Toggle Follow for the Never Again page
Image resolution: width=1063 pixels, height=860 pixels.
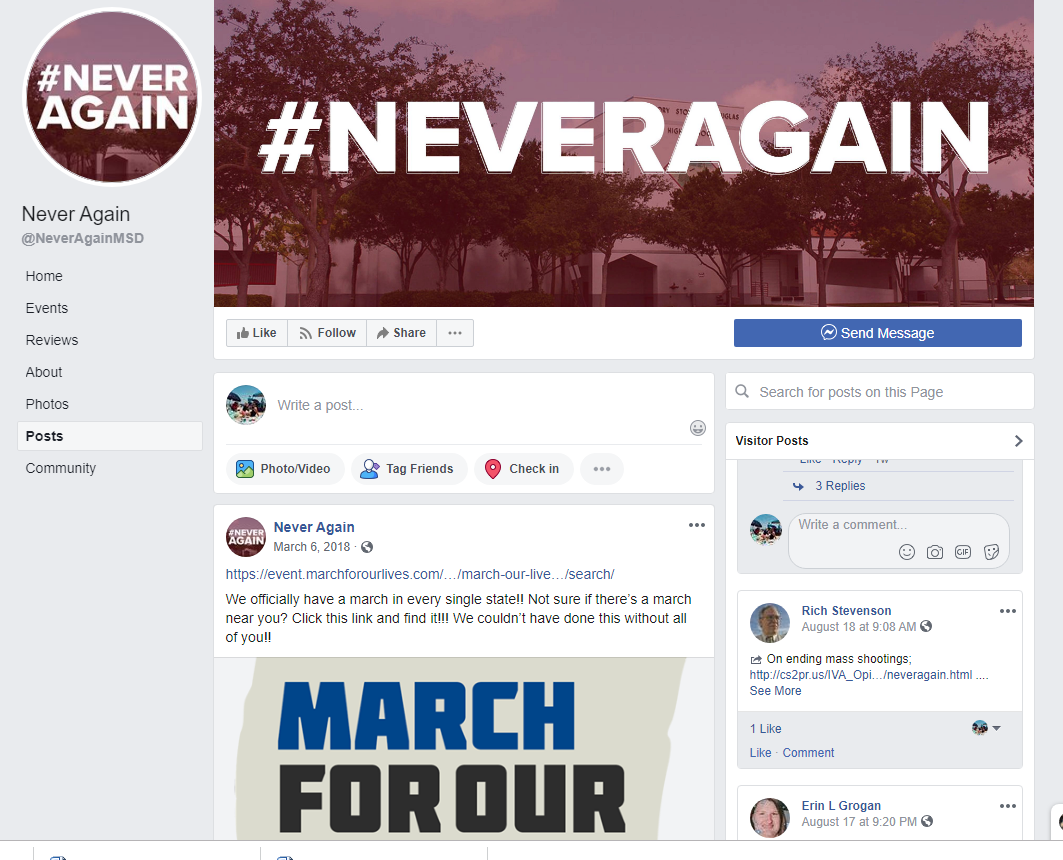[x=327, y=333]
